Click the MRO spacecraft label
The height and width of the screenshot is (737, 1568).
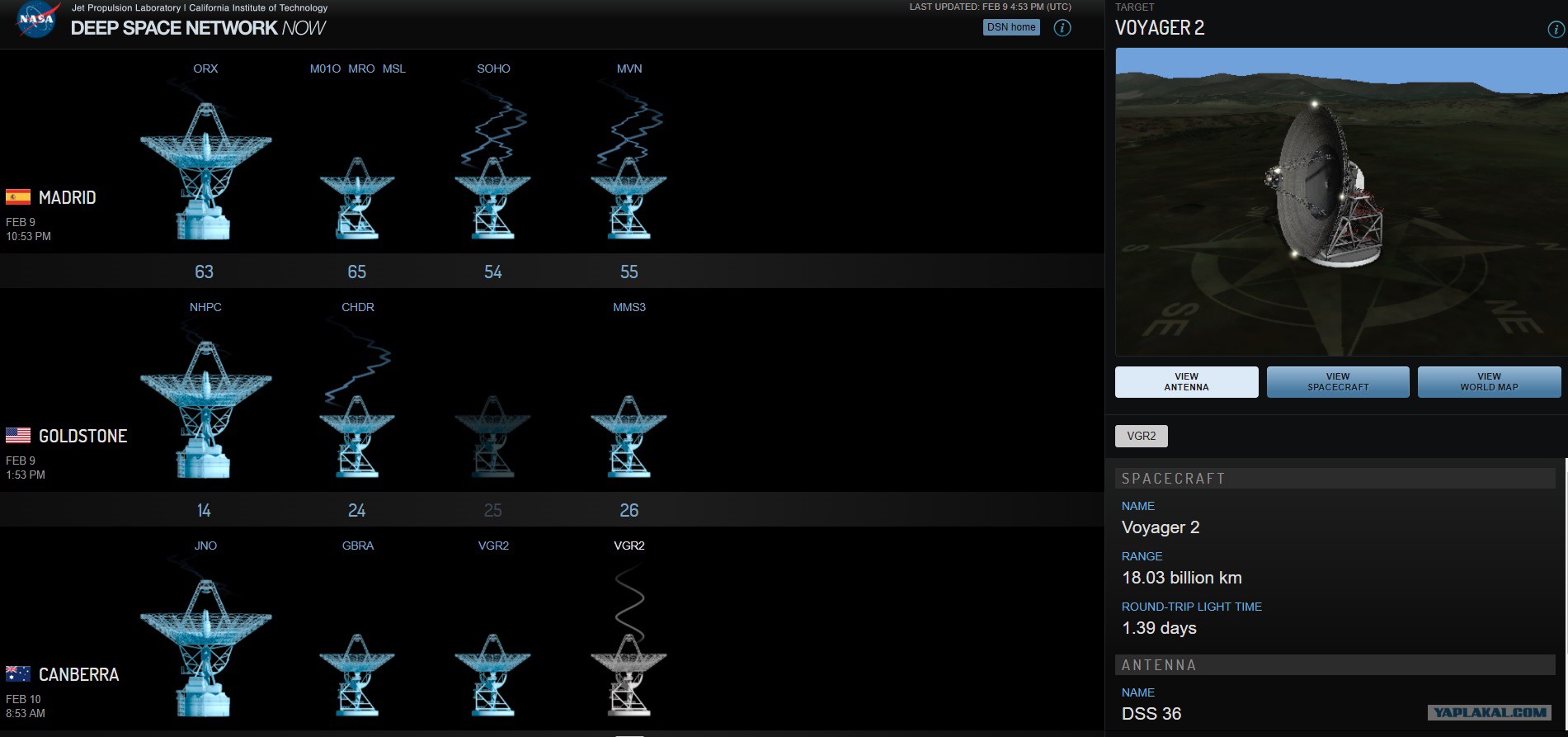361,69
